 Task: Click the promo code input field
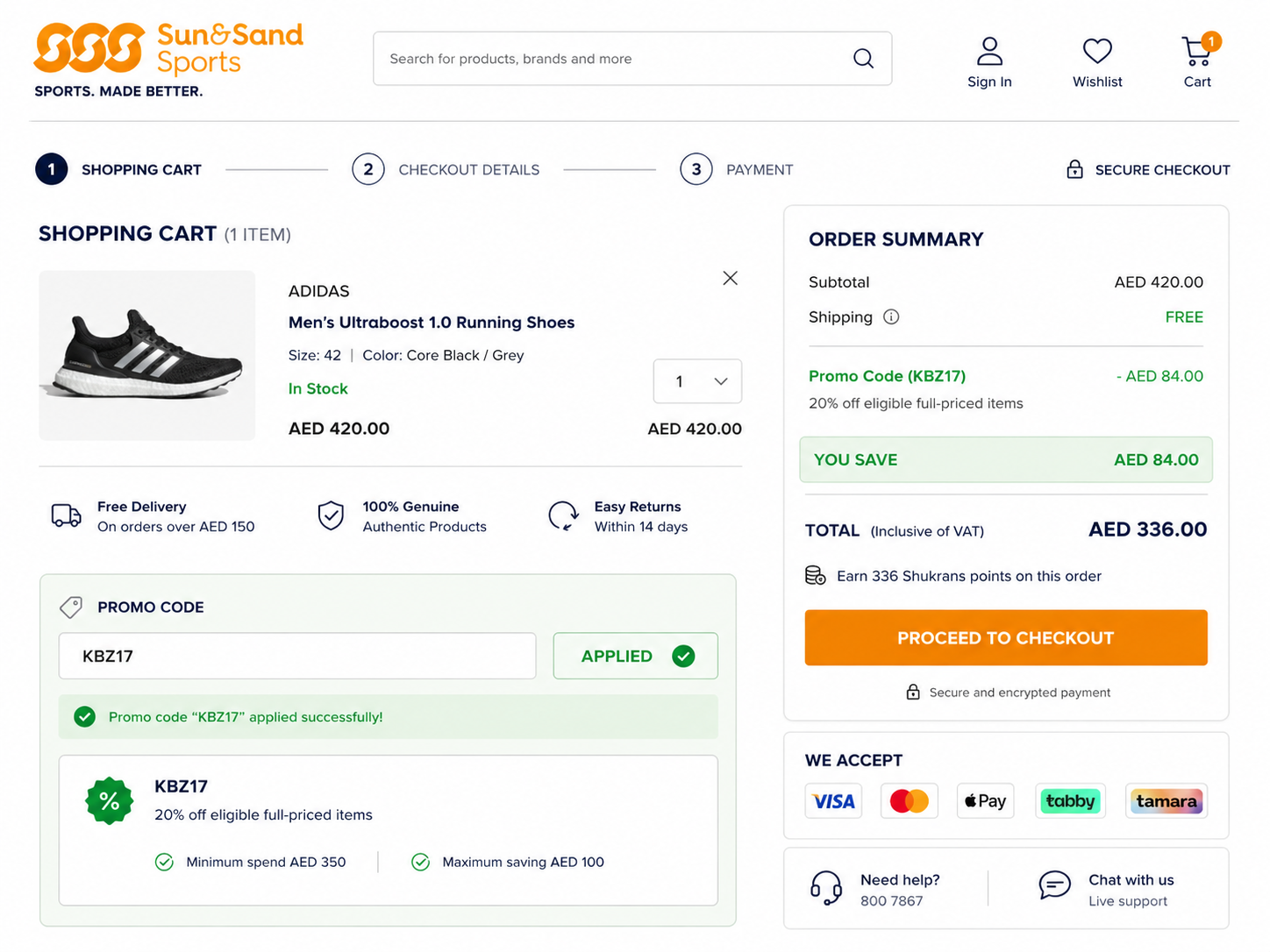pyautogui.click(x=297, y=656)
